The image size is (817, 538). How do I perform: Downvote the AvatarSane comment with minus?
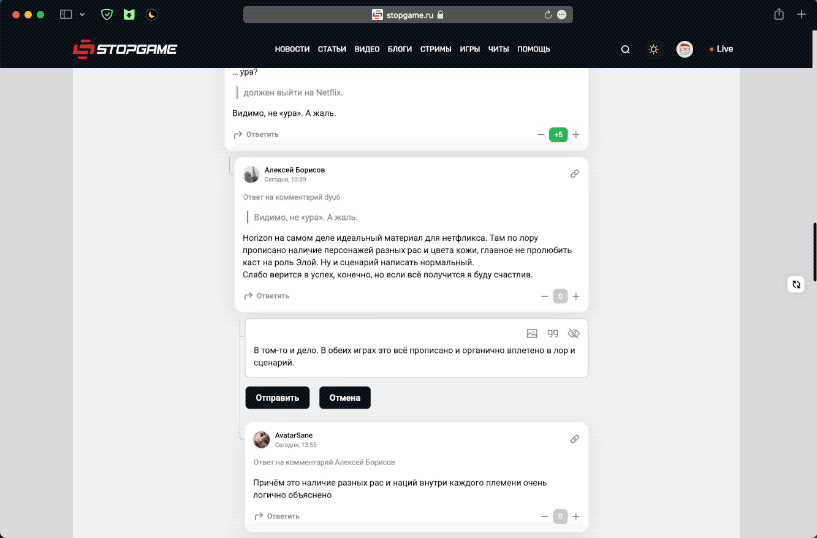pos(544,517)
